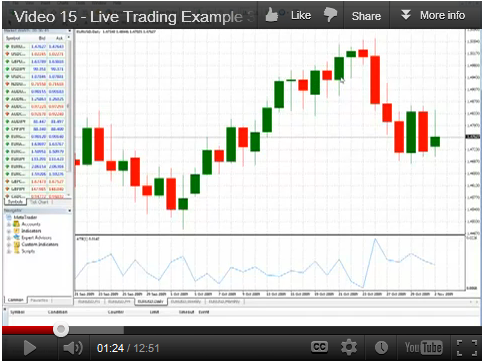
Task: Switch to the Symbols tab
Action: (15, 202)
